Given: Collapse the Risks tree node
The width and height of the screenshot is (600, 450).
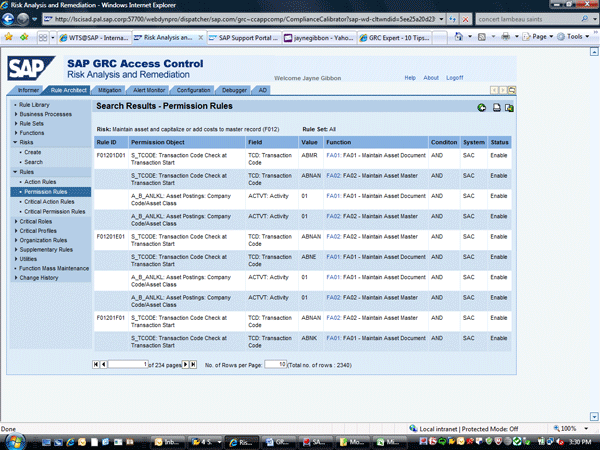Looking at the screenshot, I should click(x=16, y=142).
